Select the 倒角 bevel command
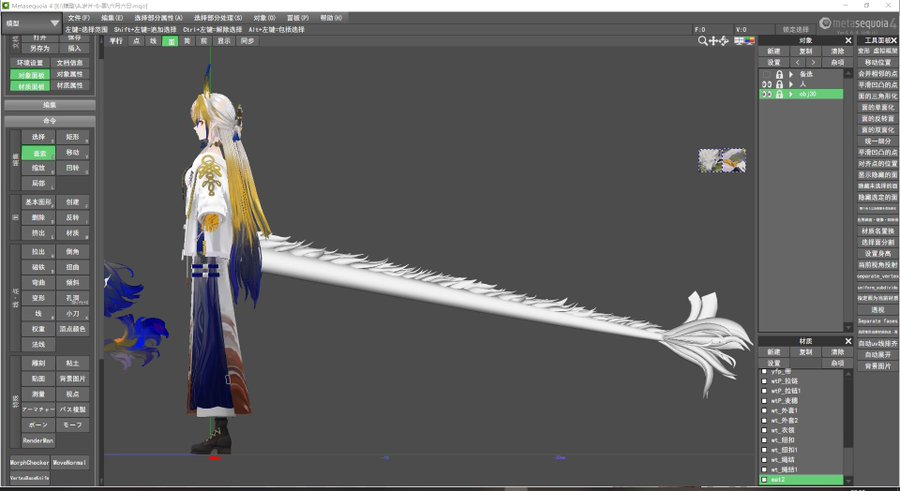This screenshot has height=491, width=900. pyautogui.click(x=72, y=252)
